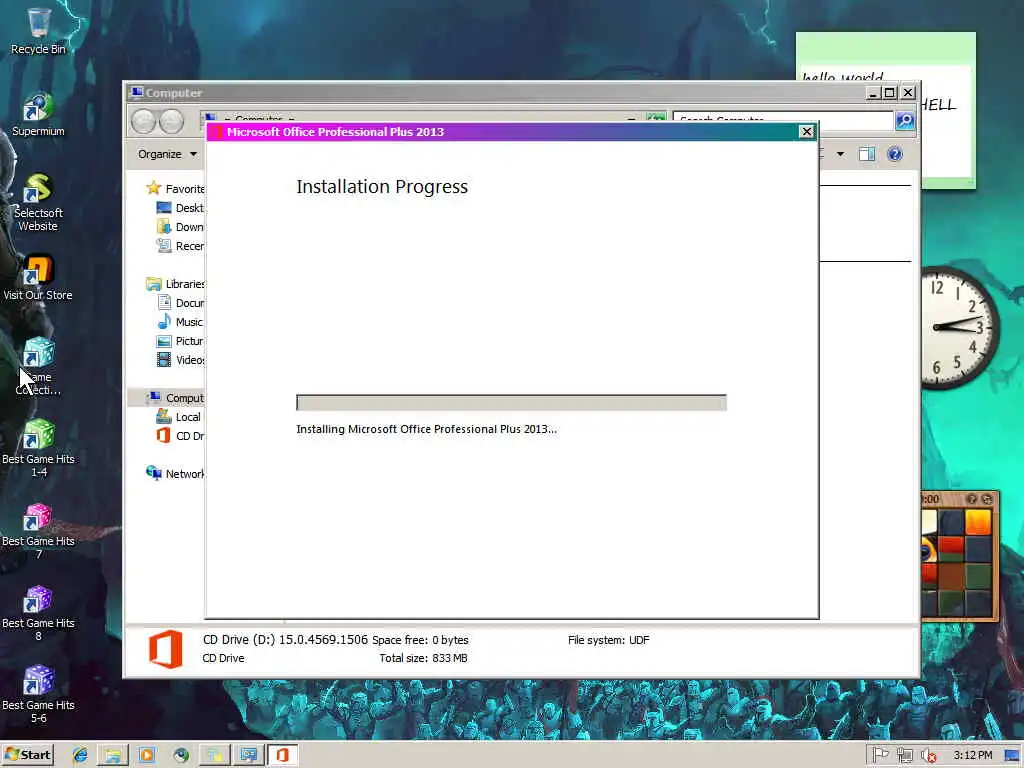Open the muted volume tray icon

[928, 755]
